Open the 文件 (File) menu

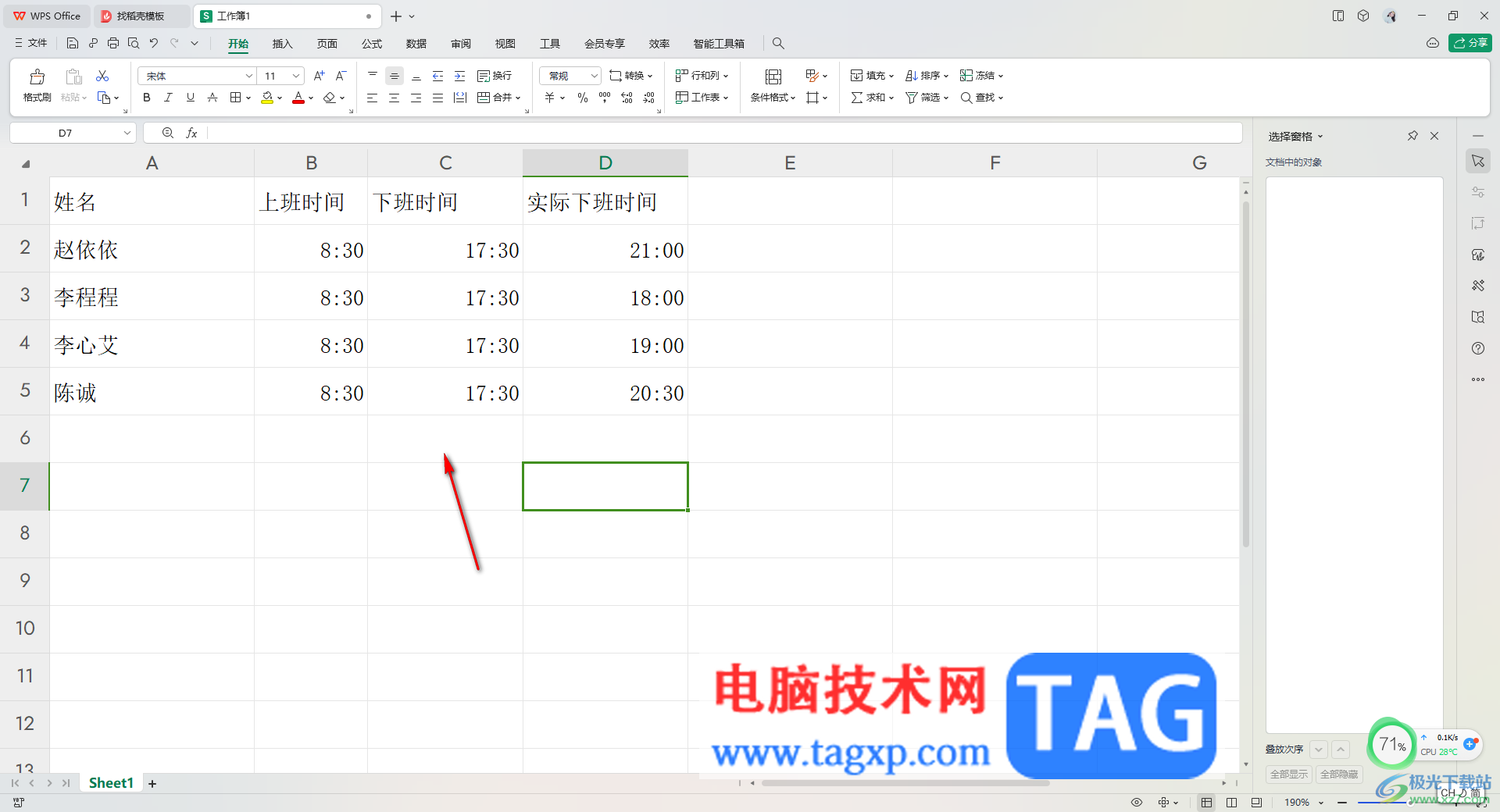31,44
